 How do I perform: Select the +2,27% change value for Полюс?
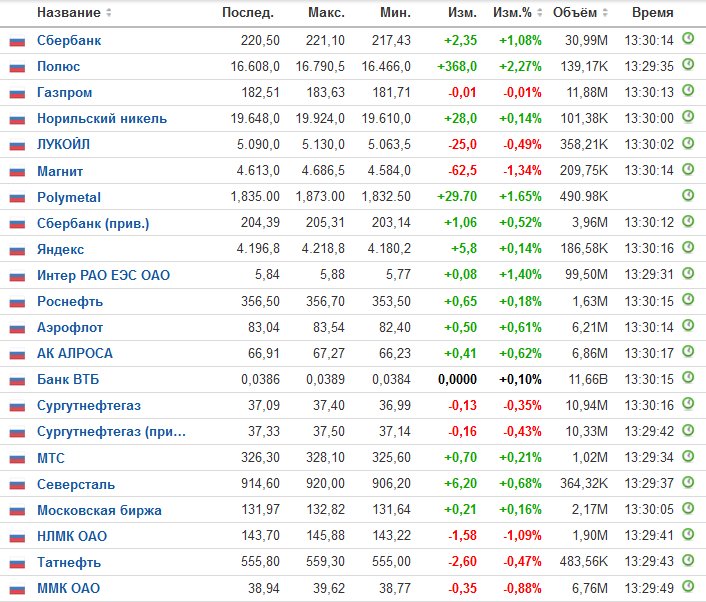point(520,67)
